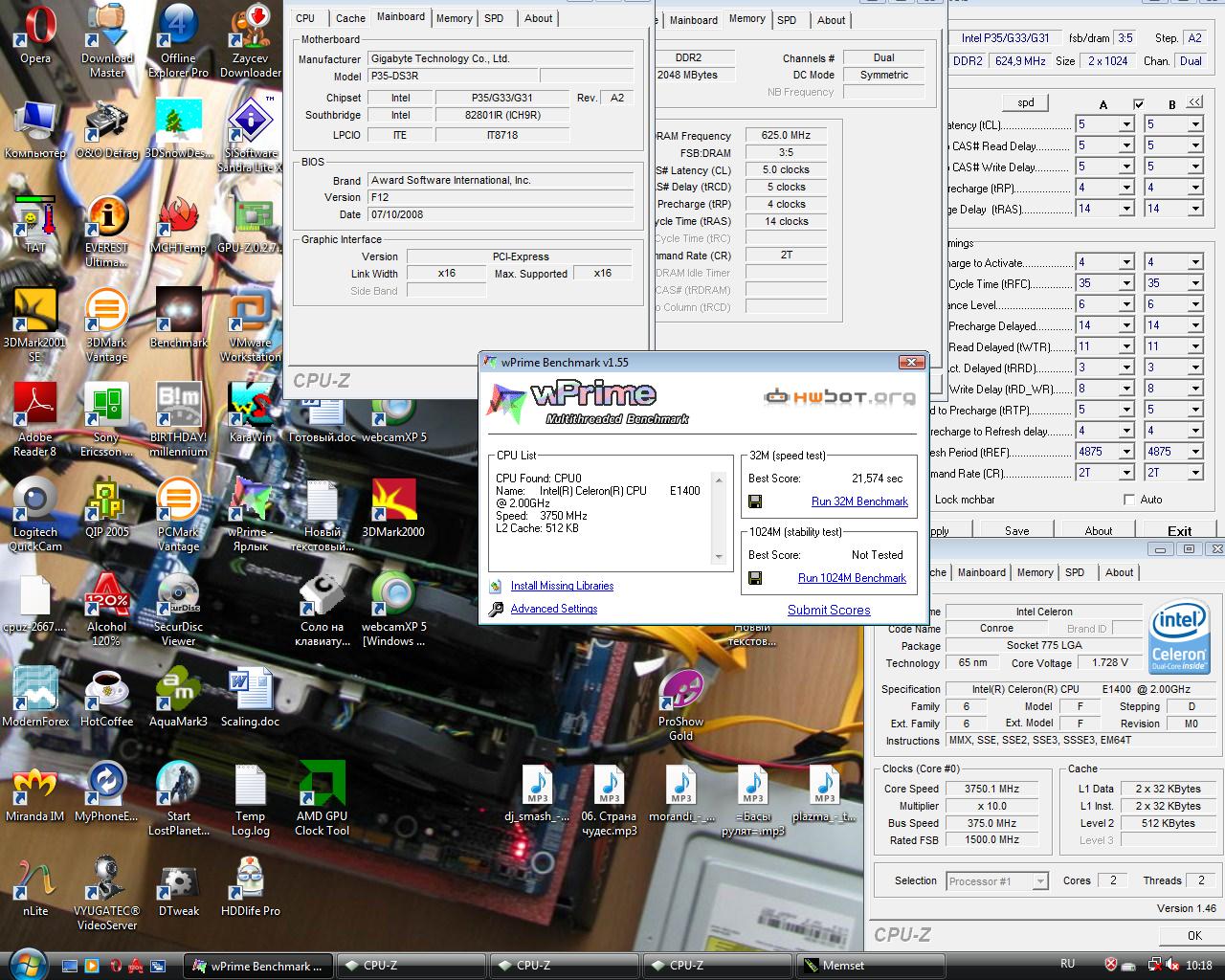This screenshot has width=1225, height=980.
Task: Launch MCHTemp from the desktop
Action: (x=178, y=224)
